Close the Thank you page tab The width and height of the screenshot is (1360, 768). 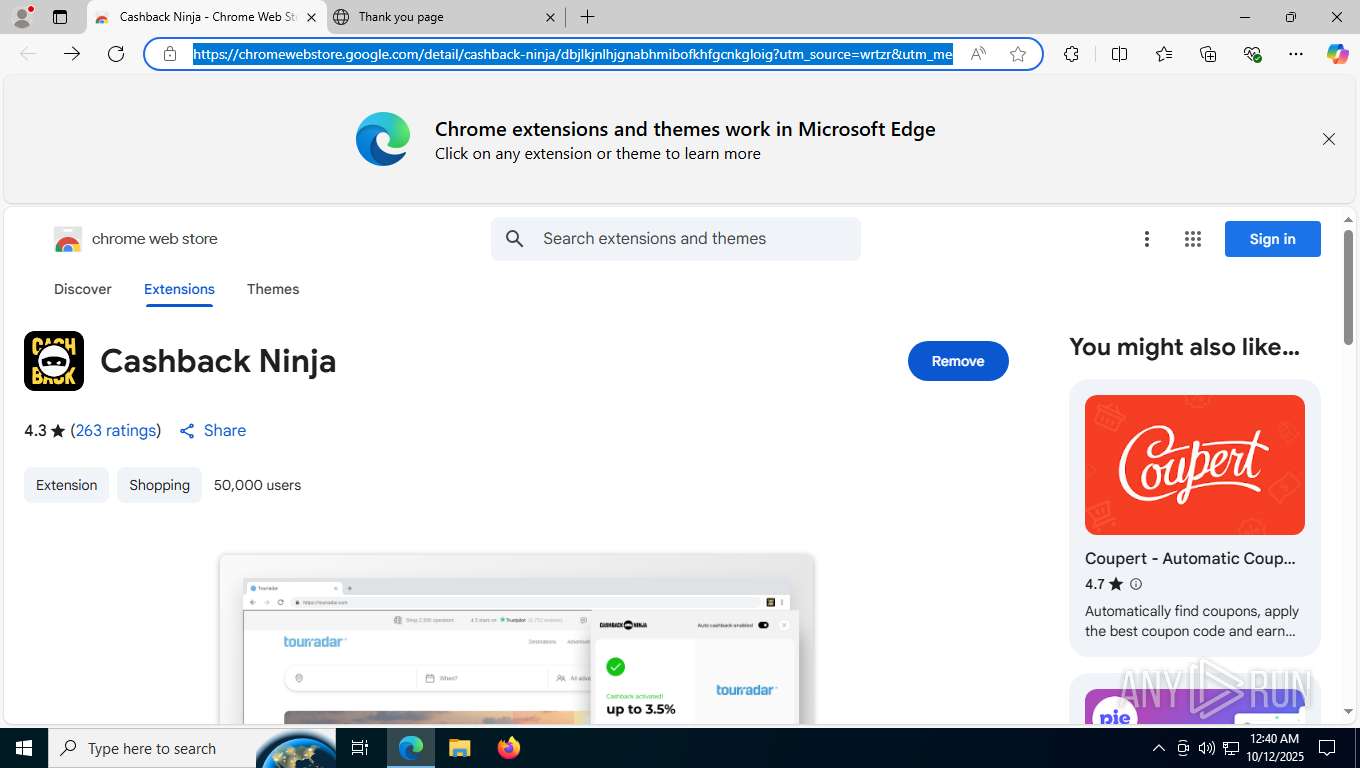pos(551,17)
